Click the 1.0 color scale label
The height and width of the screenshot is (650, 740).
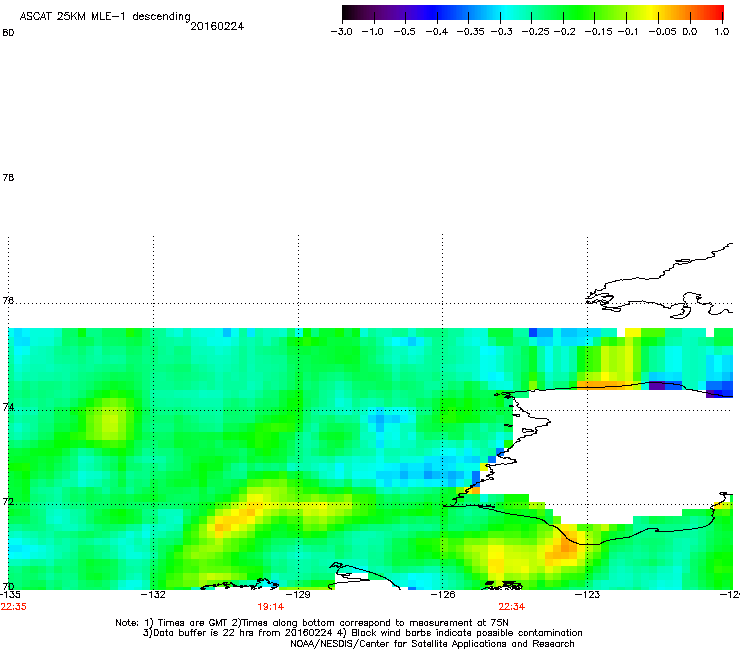click(x=722, y=32)
